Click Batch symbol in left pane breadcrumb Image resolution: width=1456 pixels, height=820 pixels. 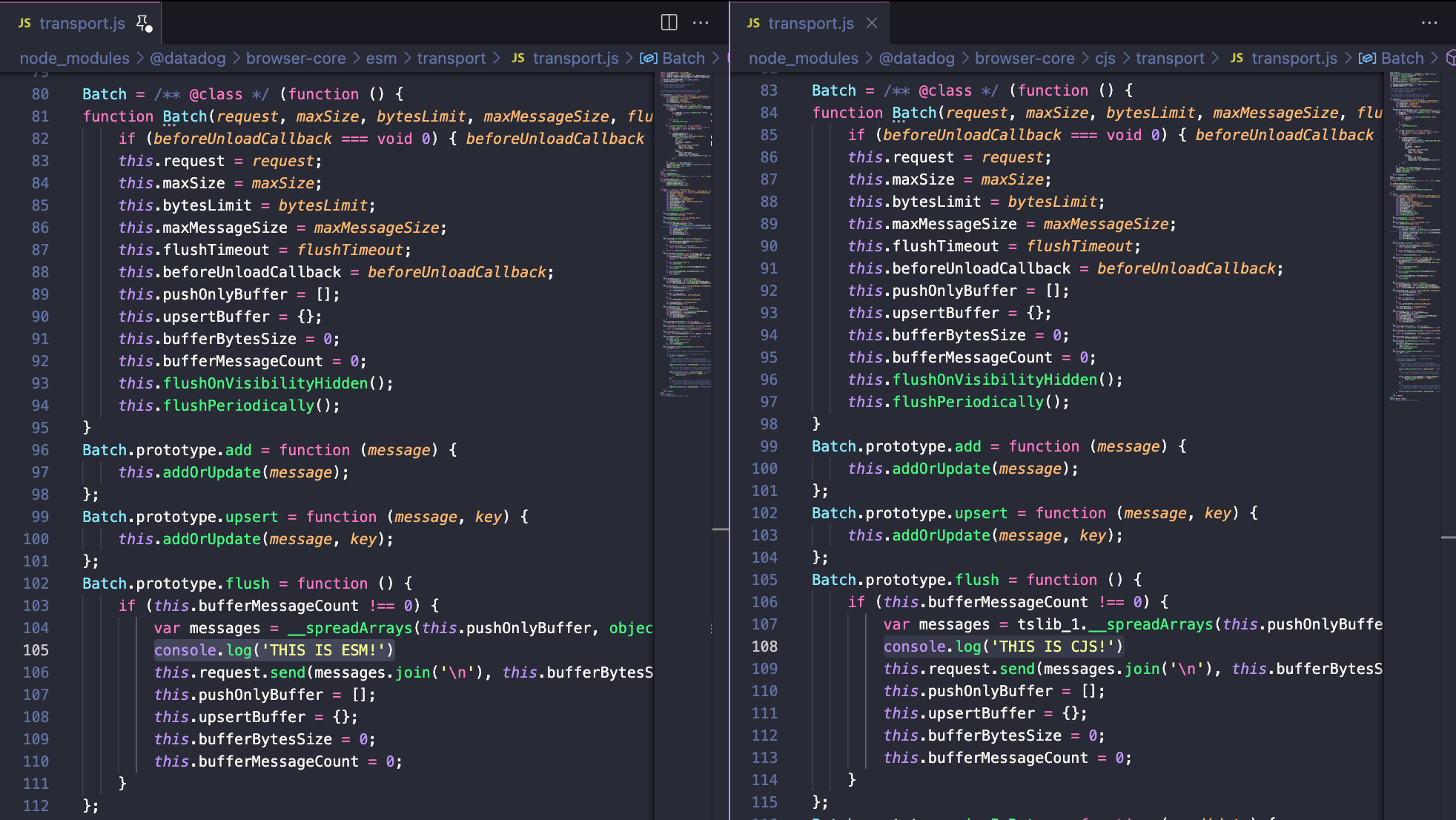pos(683,58)
